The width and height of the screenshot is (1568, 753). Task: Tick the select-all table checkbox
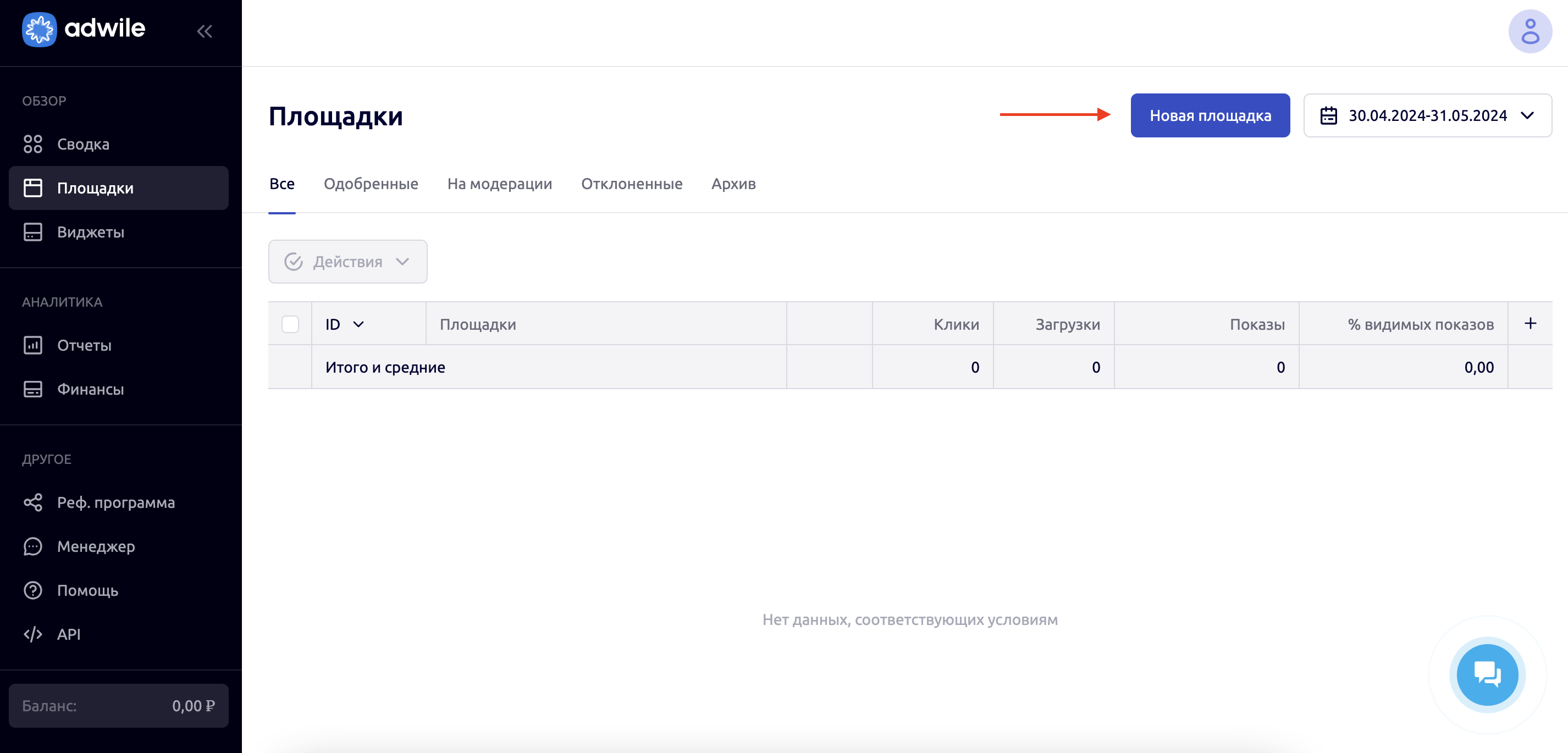click(x=290, y=324)
